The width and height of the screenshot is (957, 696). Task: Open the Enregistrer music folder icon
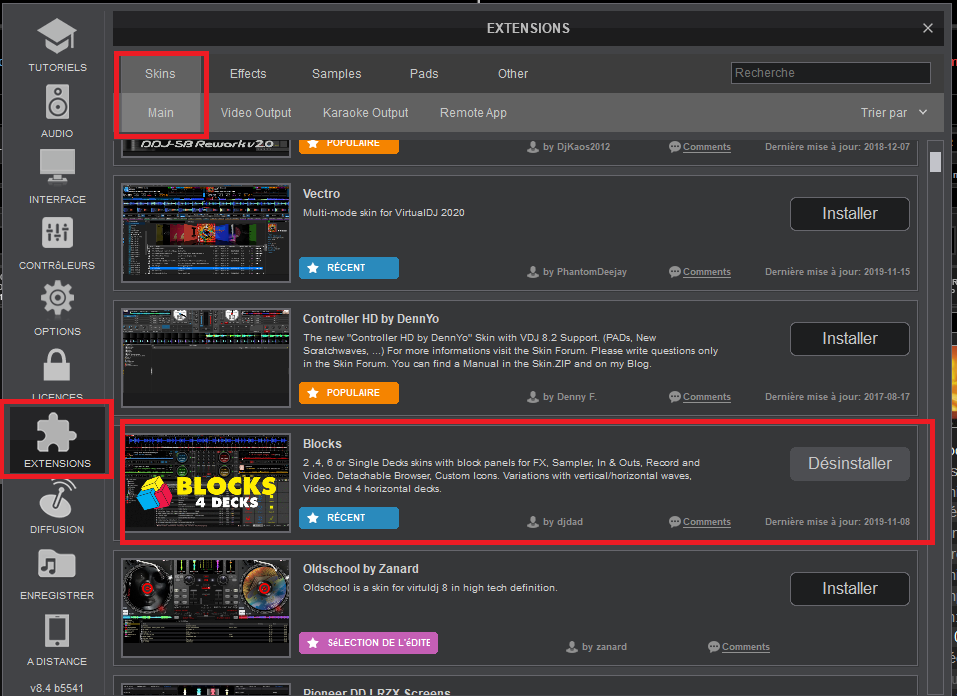pos(57,568)
